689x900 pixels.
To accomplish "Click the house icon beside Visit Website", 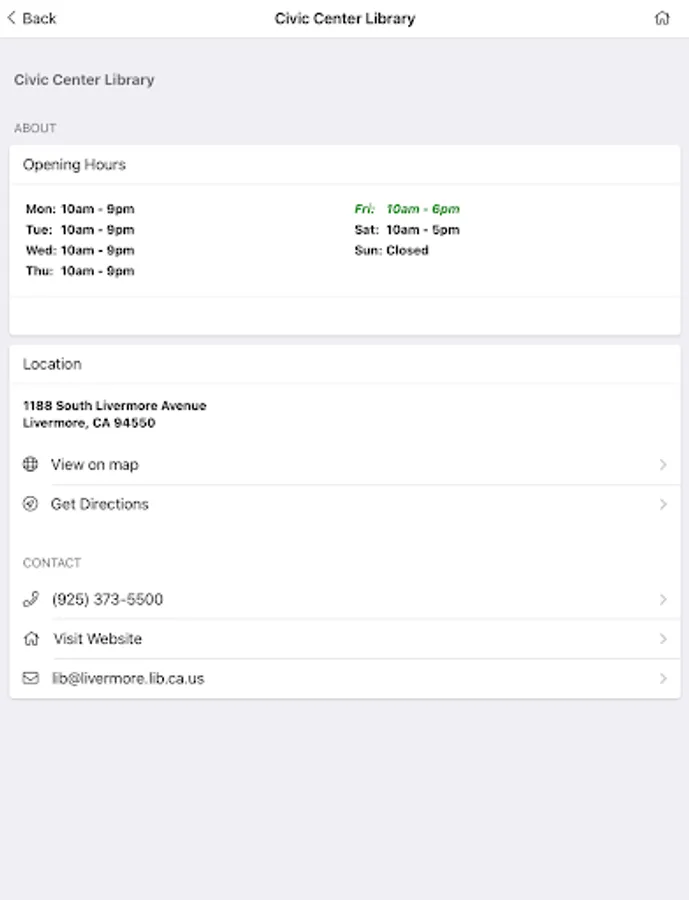I will 31,638.
